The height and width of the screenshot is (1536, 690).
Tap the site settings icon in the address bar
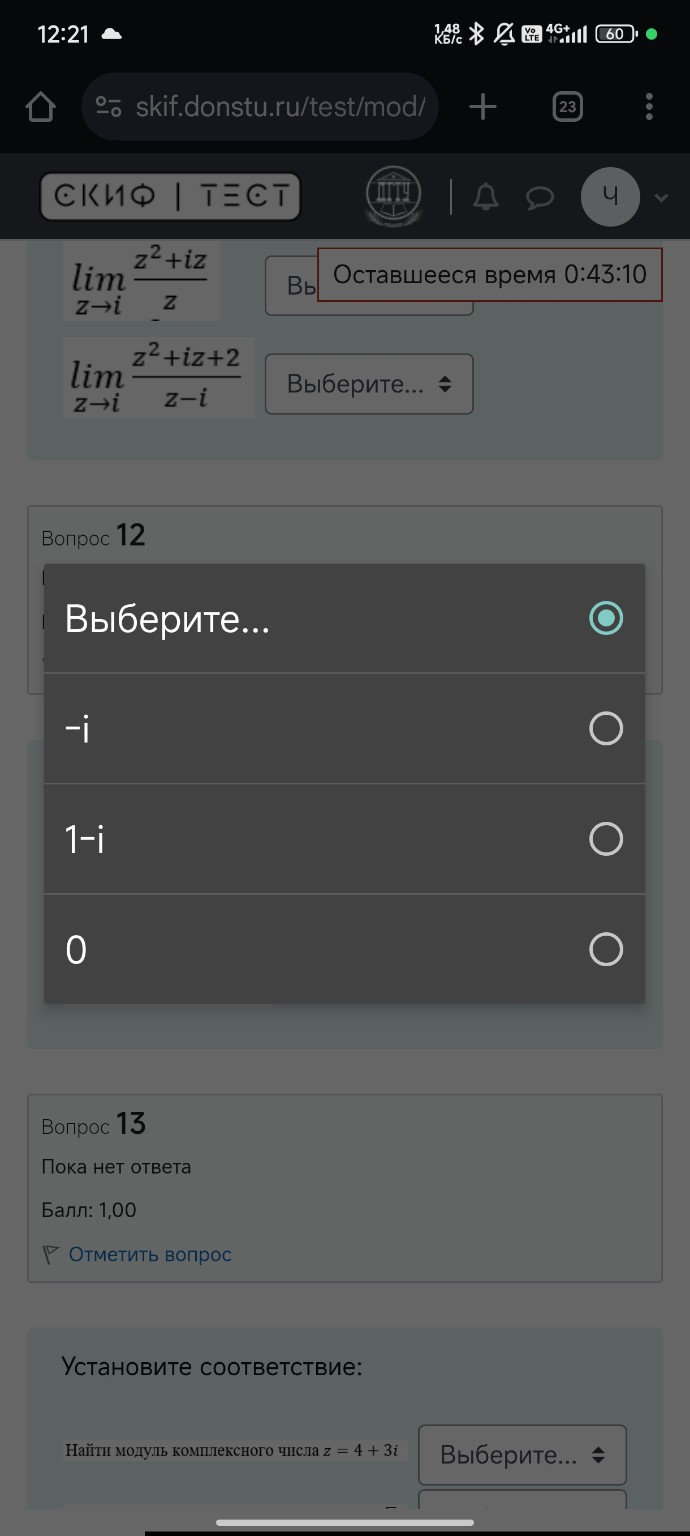108,107
